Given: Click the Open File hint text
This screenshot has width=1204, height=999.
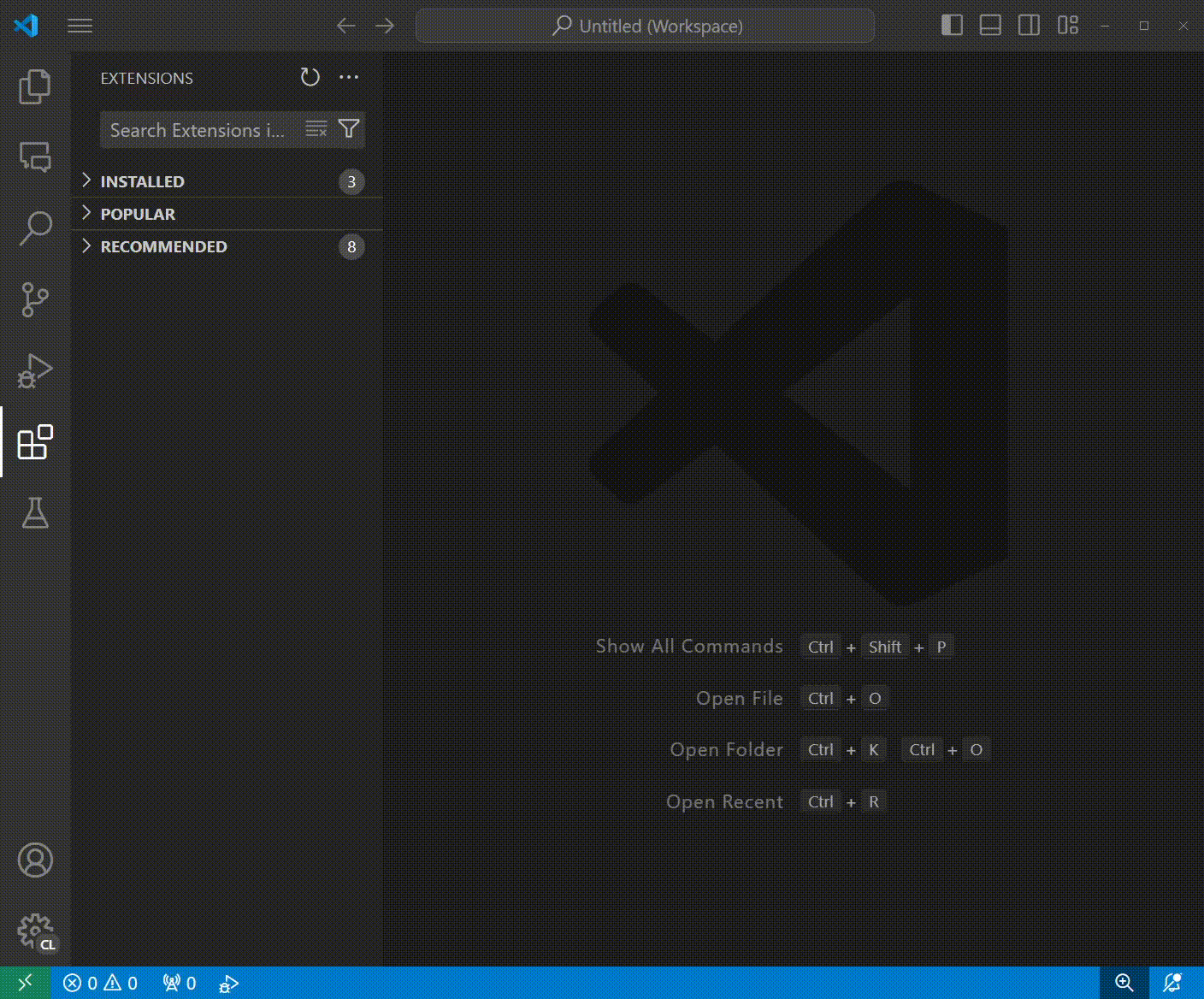Looking at the screenshot, I should pos(740,698).
